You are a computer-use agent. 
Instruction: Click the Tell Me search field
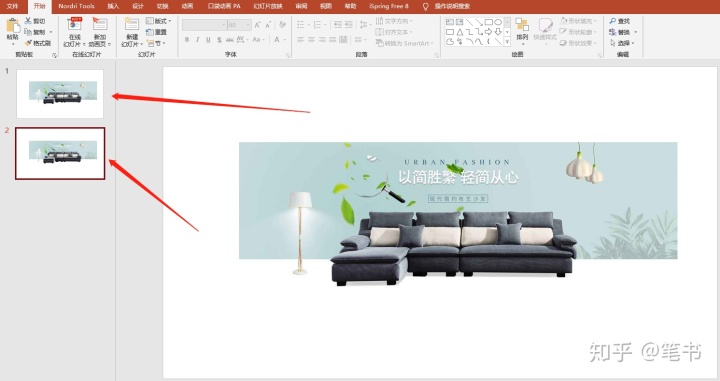[x=452, y=6]
